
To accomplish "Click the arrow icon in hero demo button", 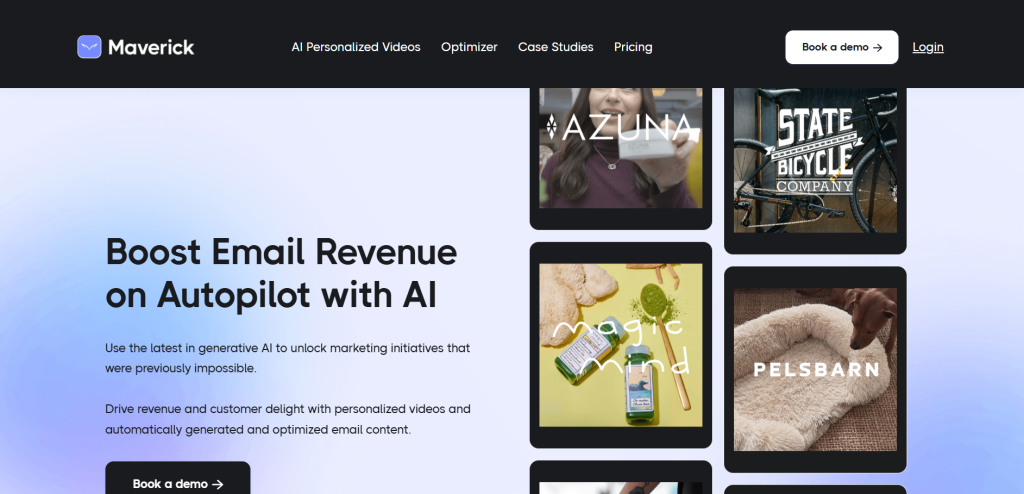I will tap(218, 484).
